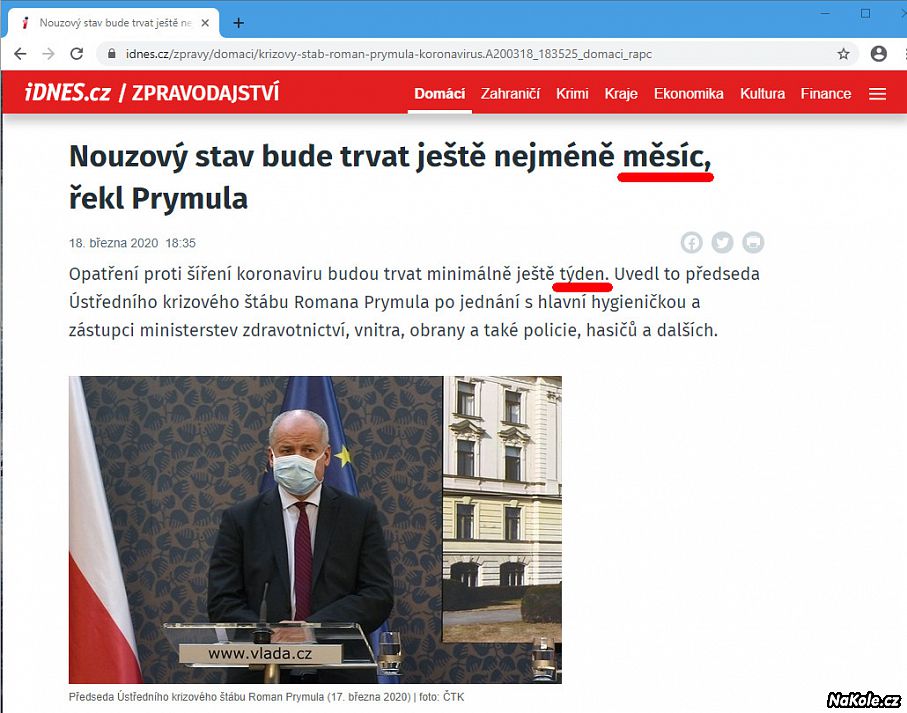Open the Zahraničí section

[x=510, y=94]
